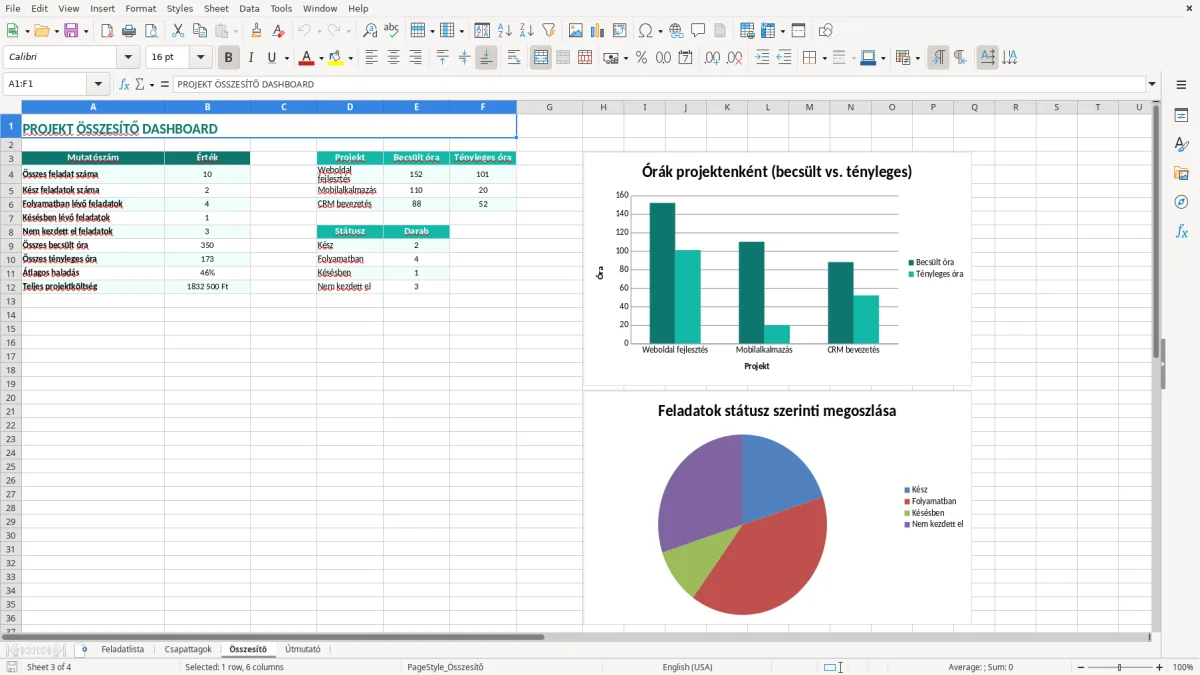Click the Cut scissors icon

click(x=178, y=31)
